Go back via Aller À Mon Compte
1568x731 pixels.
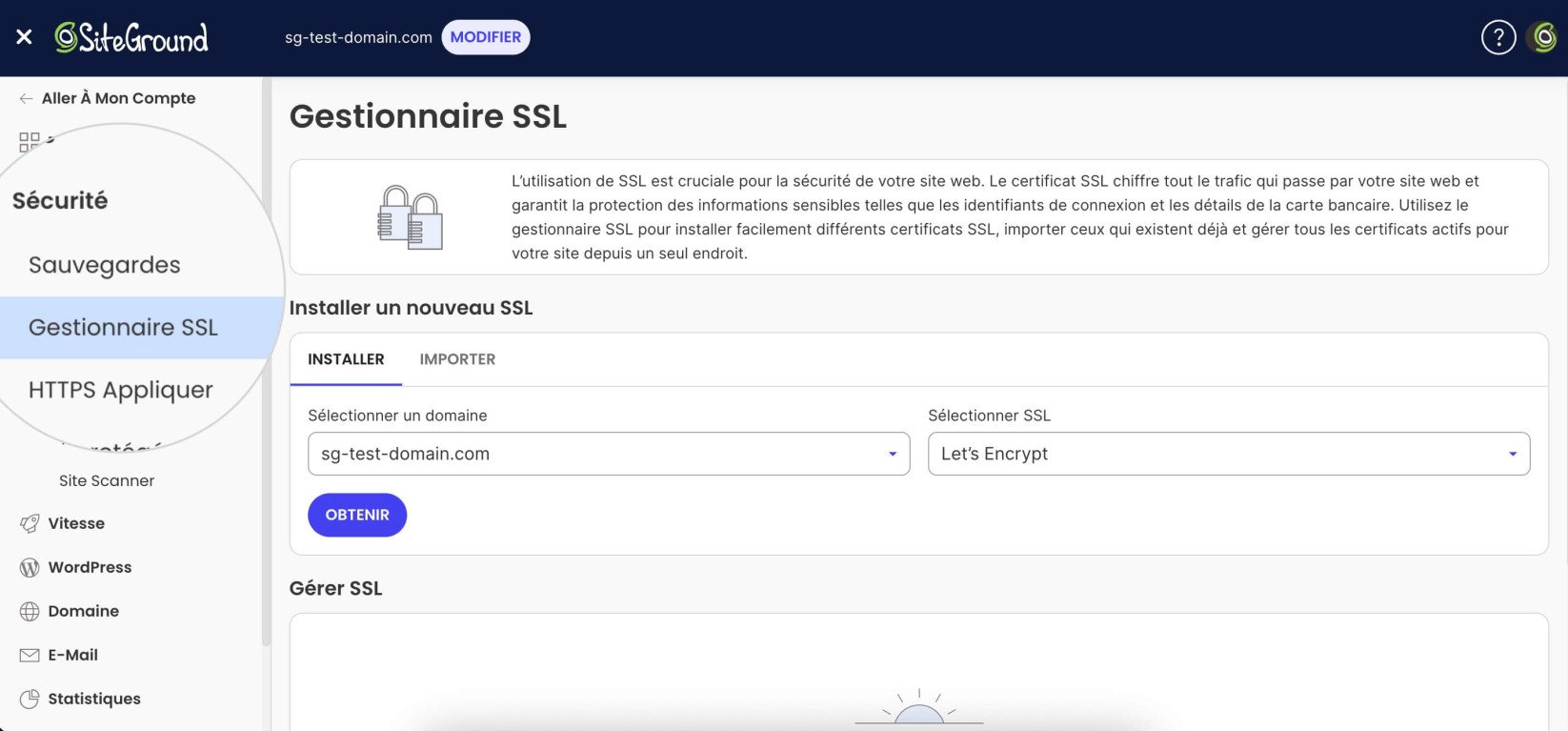click(118, 98)
